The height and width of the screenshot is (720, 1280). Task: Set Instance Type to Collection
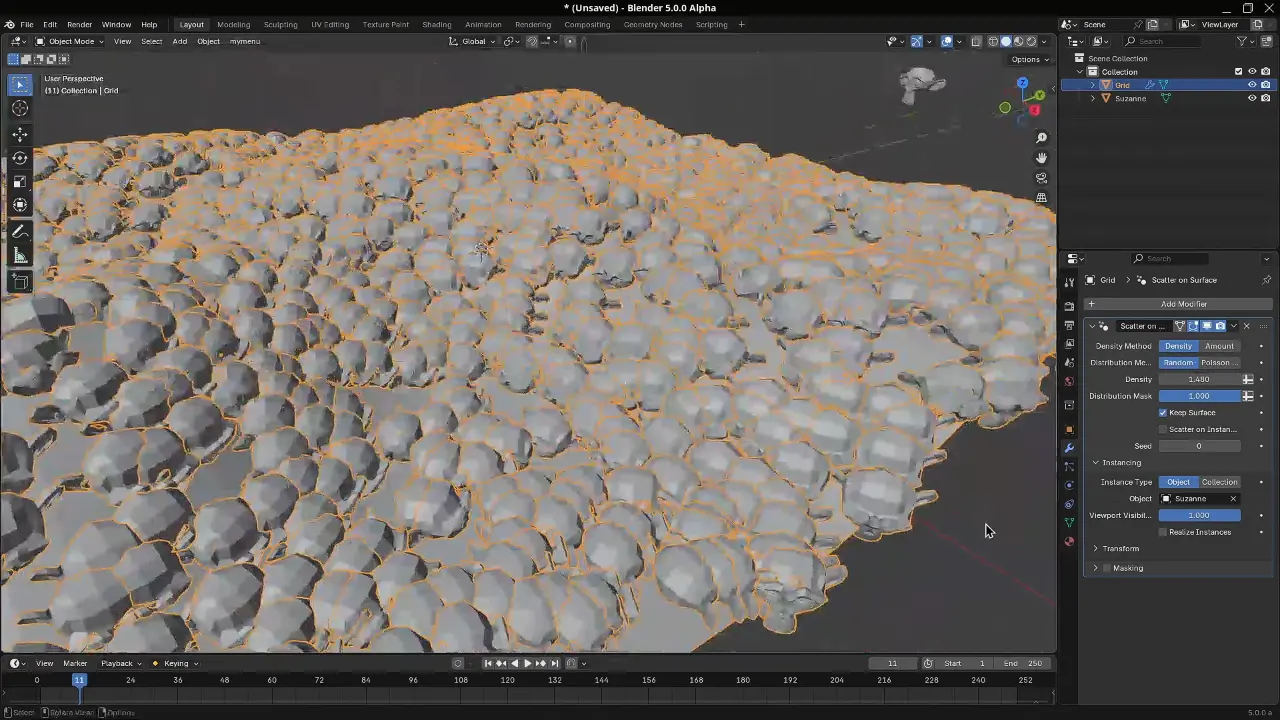(1219, 482)
